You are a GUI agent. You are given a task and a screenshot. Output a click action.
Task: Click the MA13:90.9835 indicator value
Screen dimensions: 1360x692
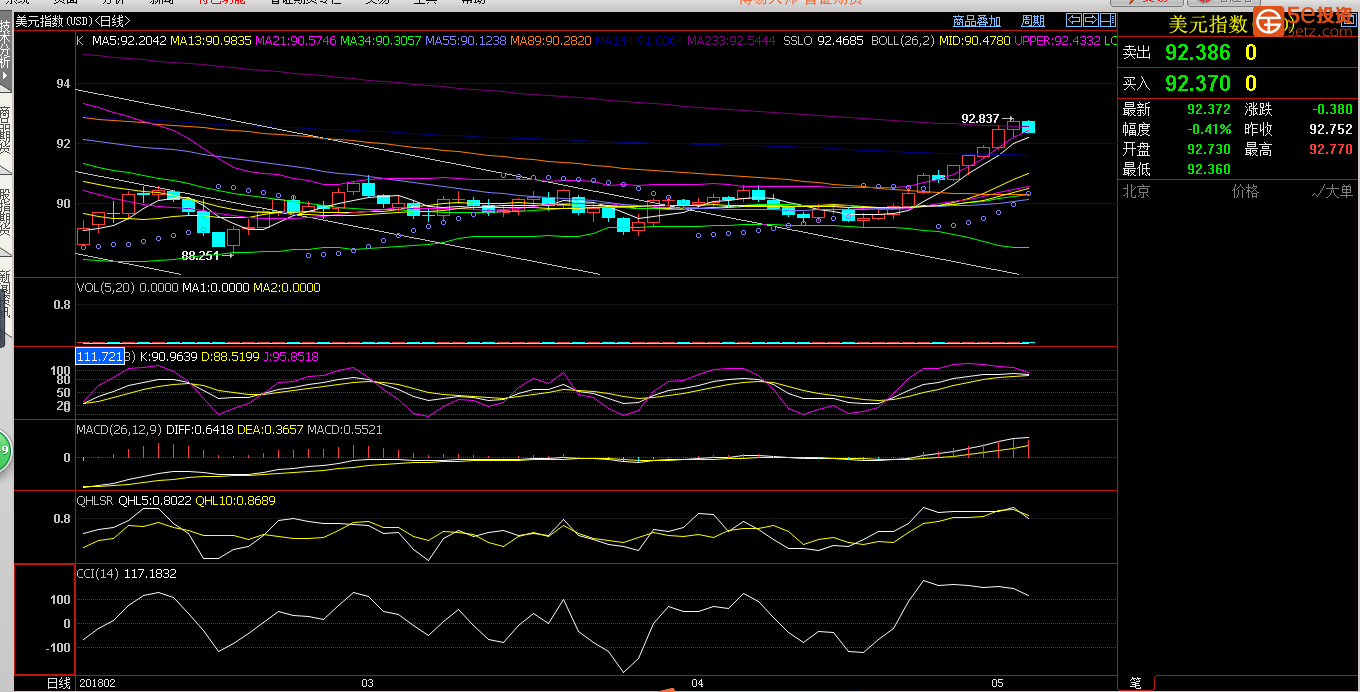pyautogui.click(x=211, y=41)
